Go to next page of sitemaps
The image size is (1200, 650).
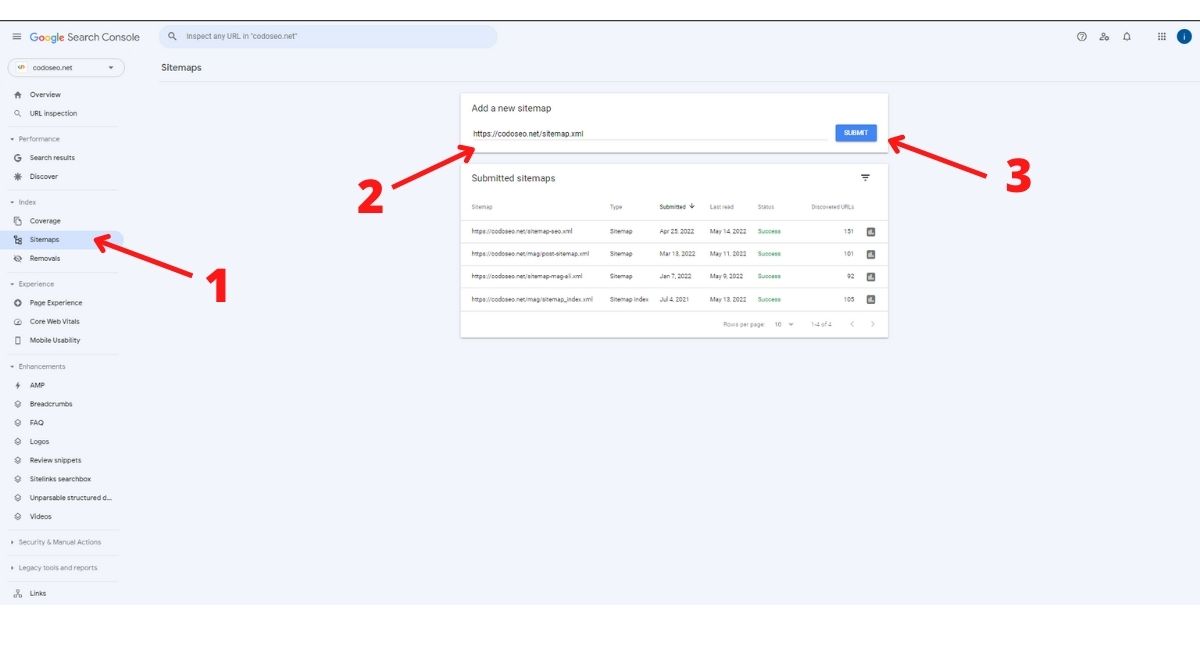[x=873, y=324]
